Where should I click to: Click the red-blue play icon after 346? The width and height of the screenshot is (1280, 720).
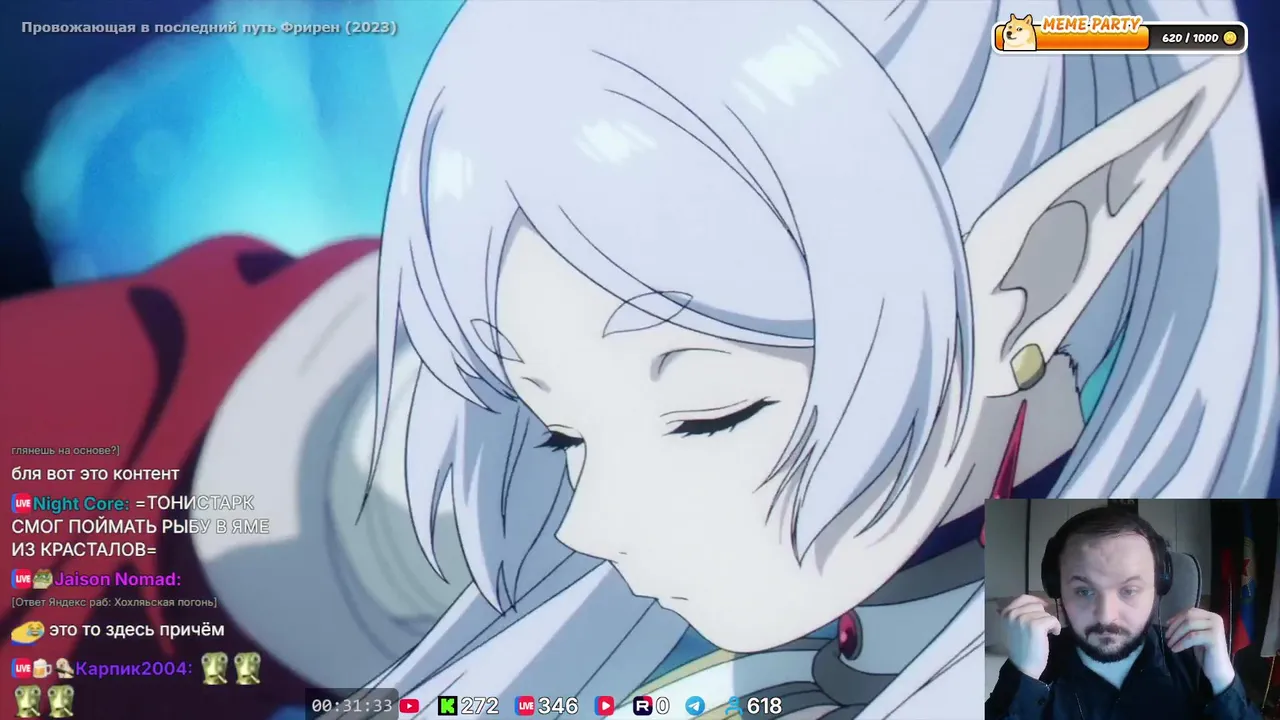pyautogui.click(x=604, y=706)
